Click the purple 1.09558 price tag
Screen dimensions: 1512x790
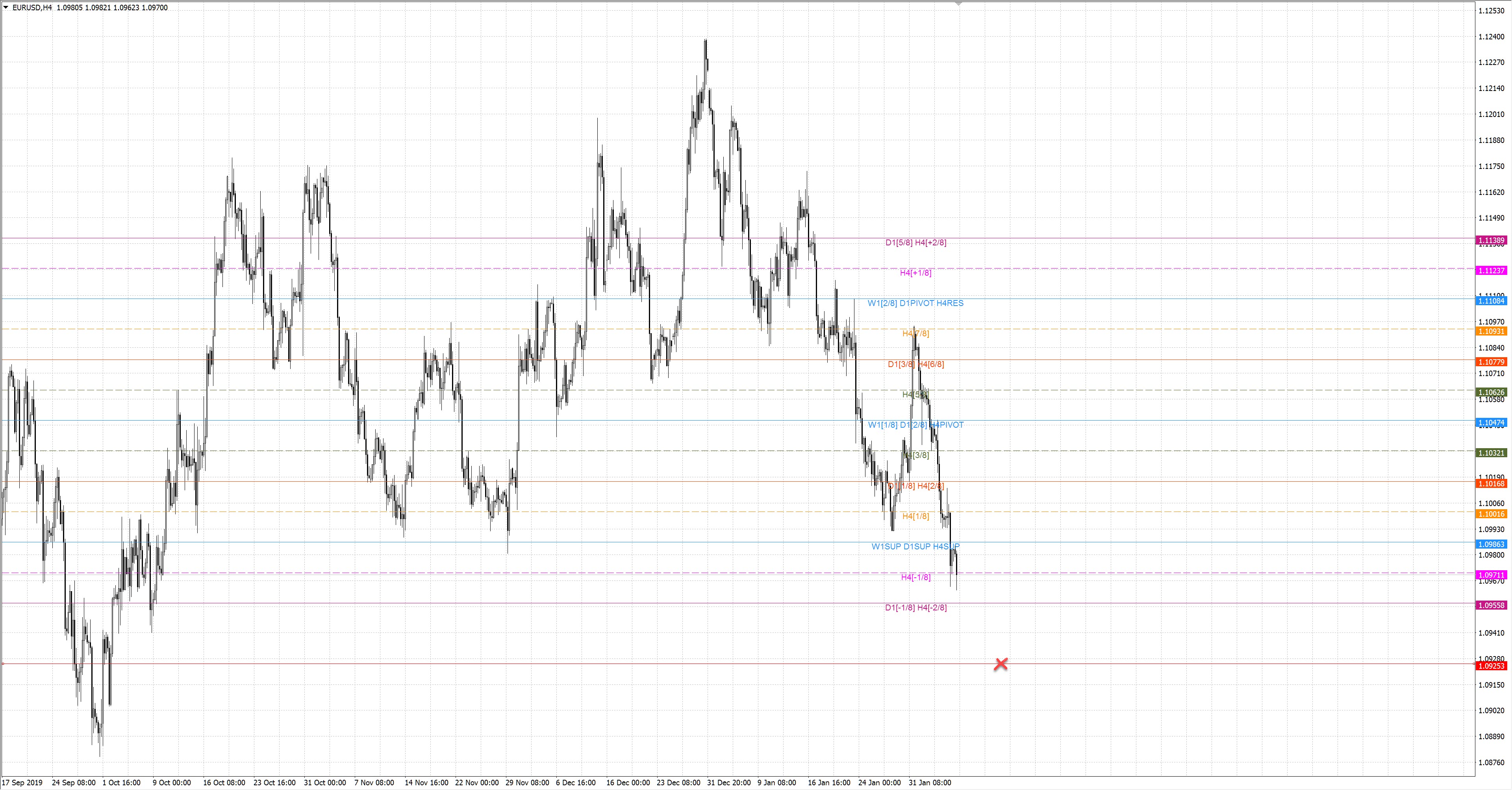(1491, 605)
